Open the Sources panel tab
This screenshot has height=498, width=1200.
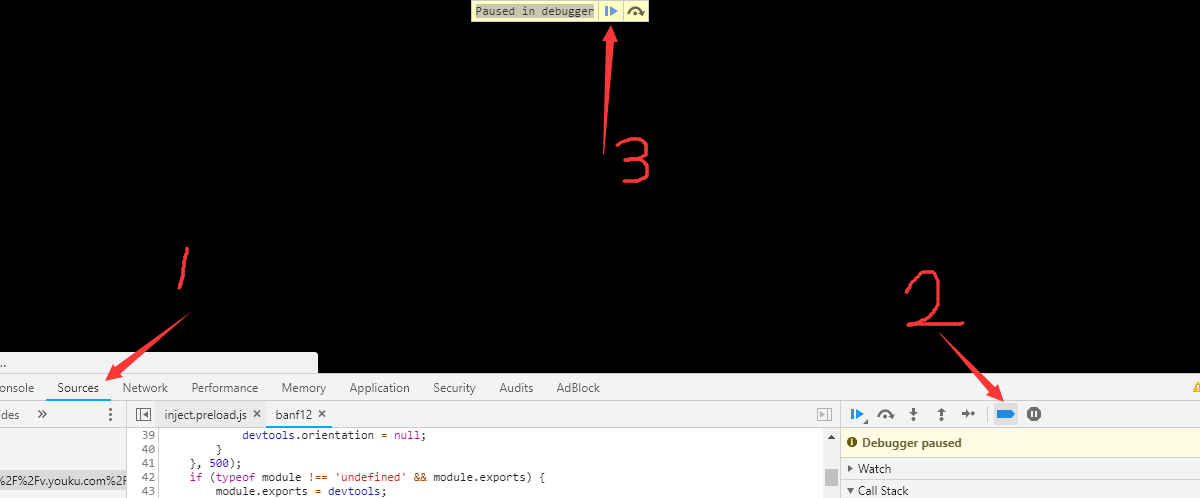[x=78, y=388]
